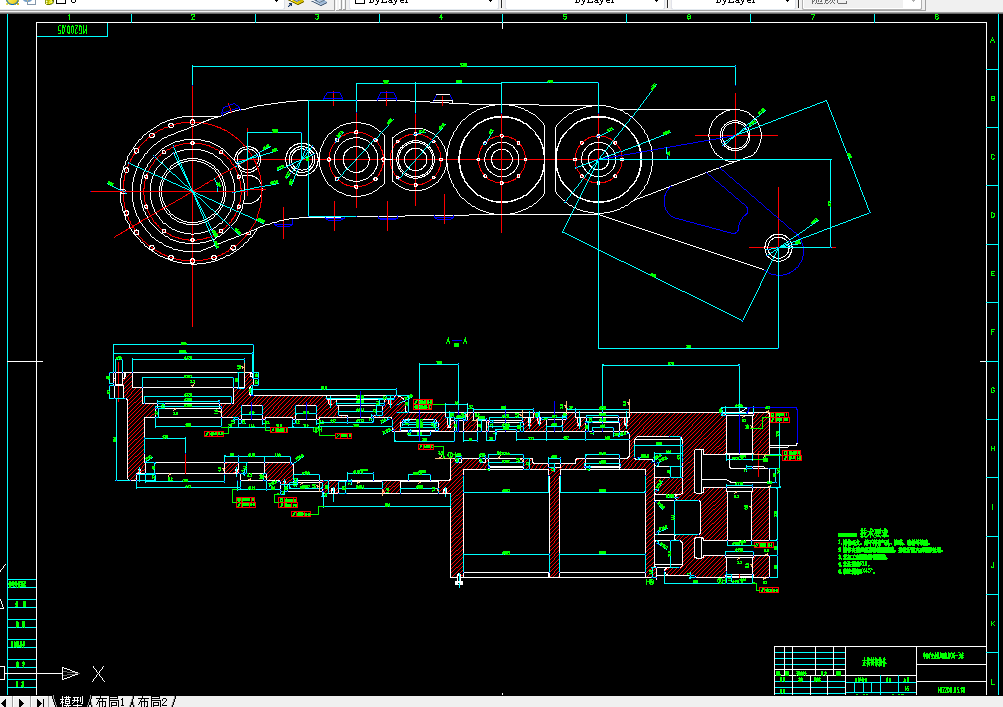Click the next-tab scroll arrow
Screen dimensions: 1003x707
[x=21, y=702]
